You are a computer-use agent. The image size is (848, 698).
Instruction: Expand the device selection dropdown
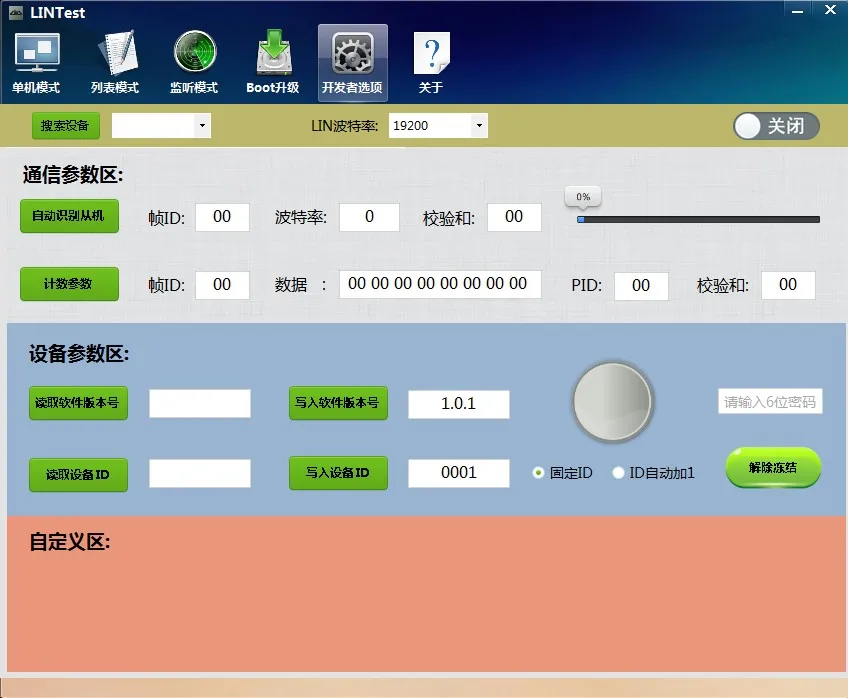[202, 125]
